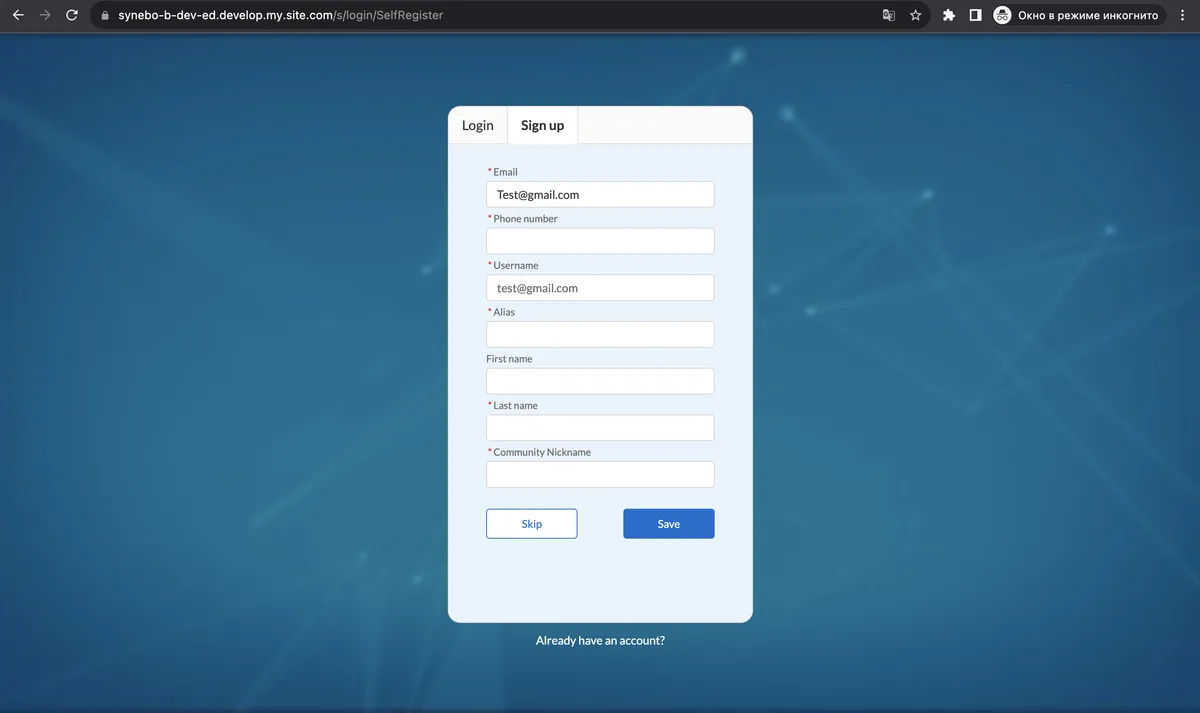
Task: Click the Username field label
Action: click(515, 265)
